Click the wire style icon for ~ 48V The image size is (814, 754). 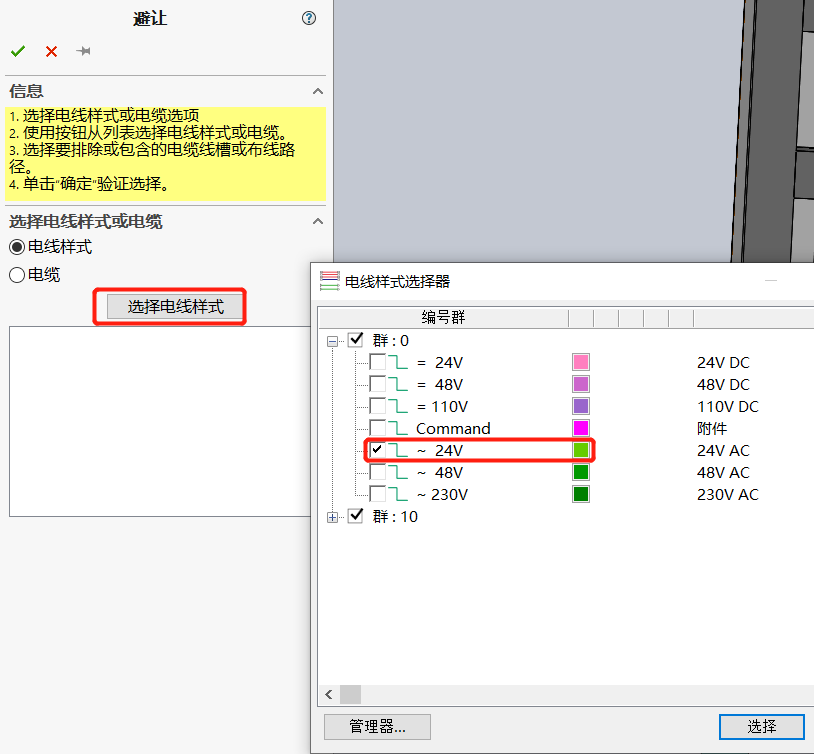coord(398,472)
